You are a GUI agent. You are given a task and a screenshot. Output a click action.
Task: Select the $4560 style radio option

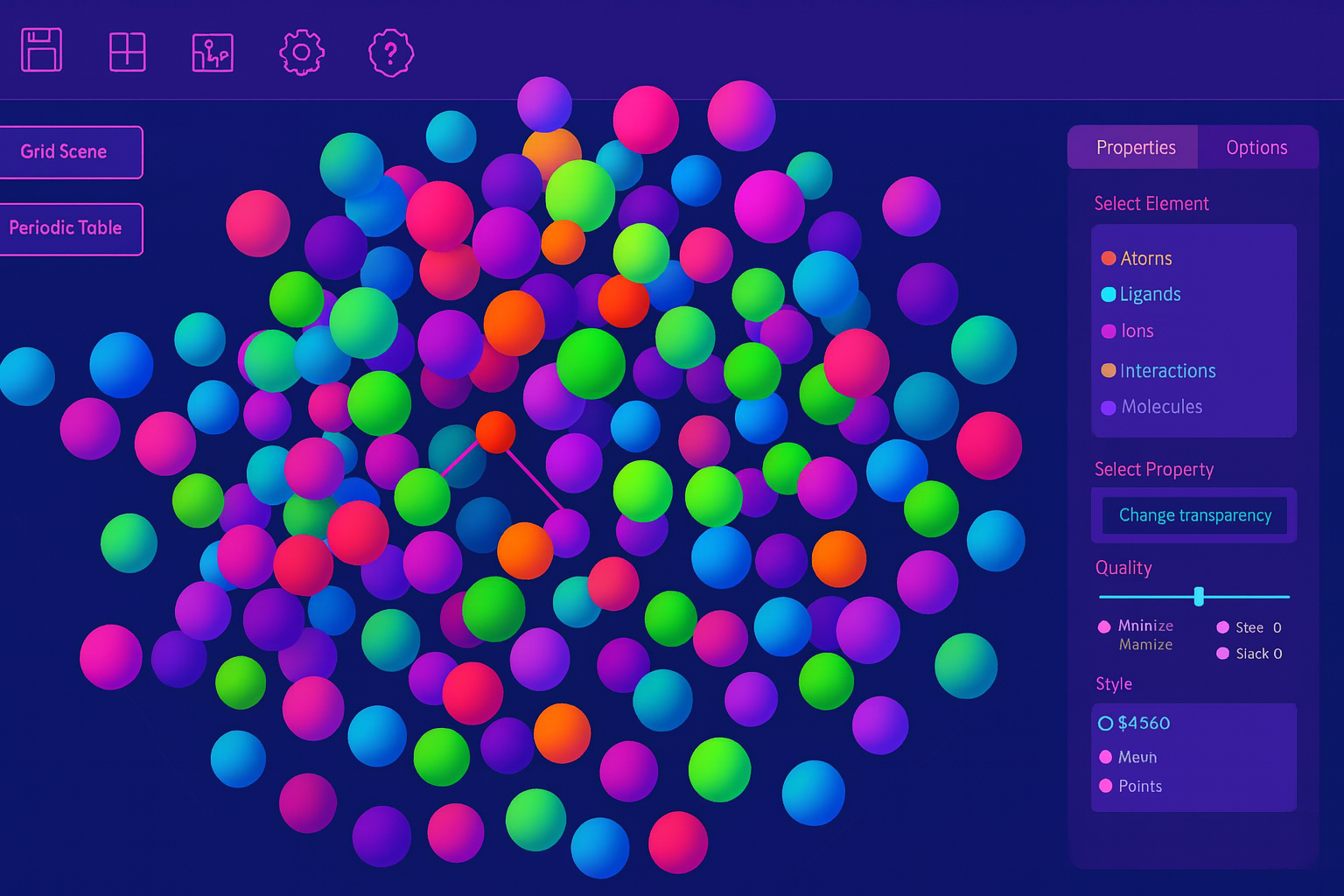[x=1106, y=724]
